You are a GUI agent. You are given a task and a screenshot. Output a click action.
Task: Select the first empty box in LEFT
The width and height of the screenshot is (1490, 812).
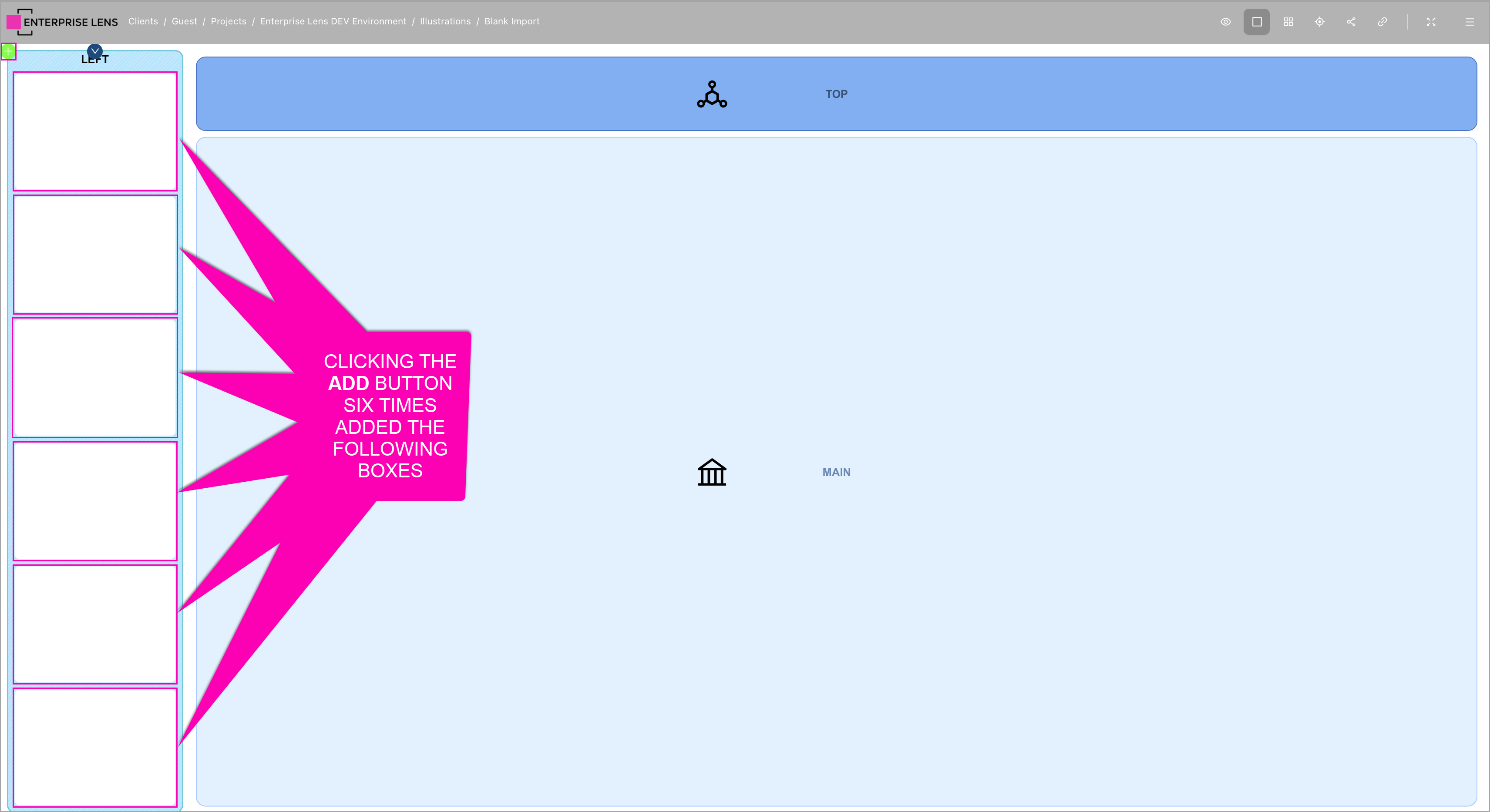[95, 131]
